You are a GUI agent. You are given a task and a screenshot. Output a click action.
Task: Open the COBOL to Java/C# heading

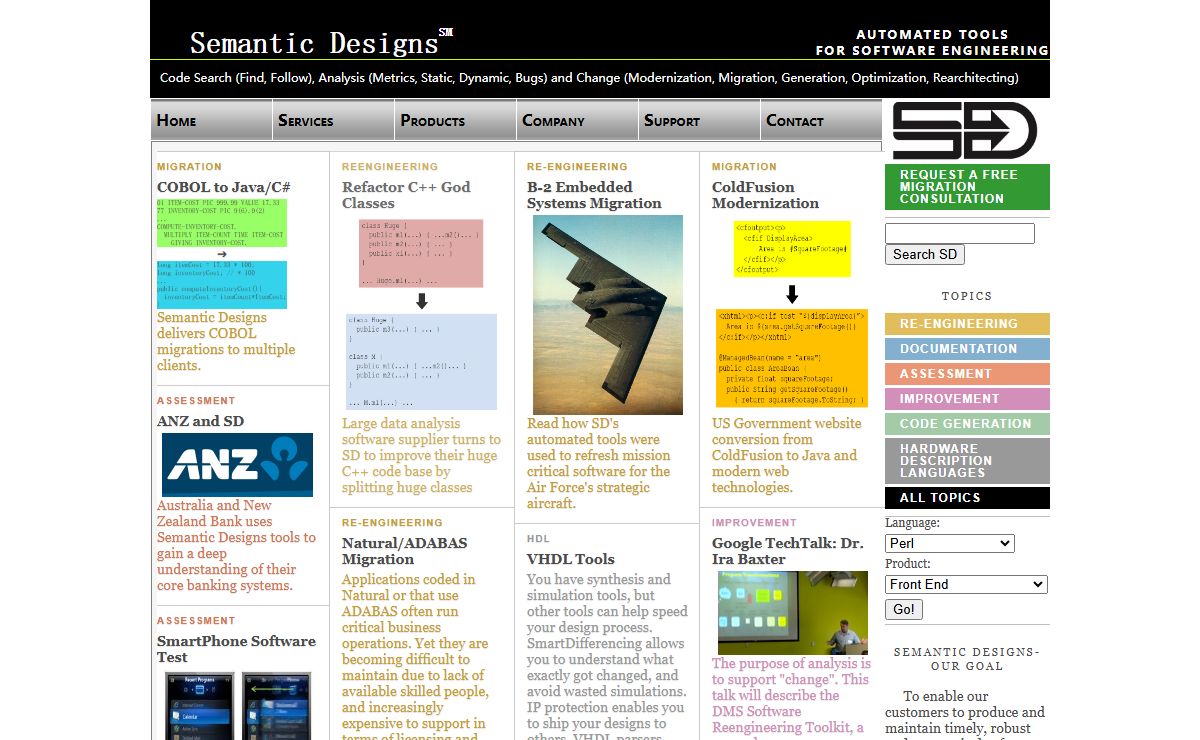pyautogui.click(x=224, y=187)
